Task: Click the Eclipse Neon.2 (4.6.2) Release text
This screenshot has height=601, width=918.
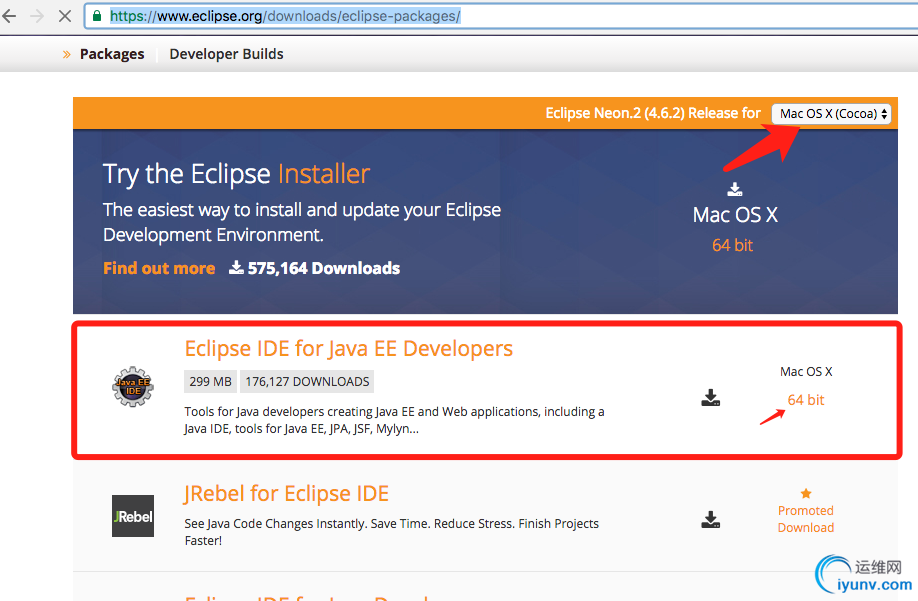Action: tap(653, 113)
